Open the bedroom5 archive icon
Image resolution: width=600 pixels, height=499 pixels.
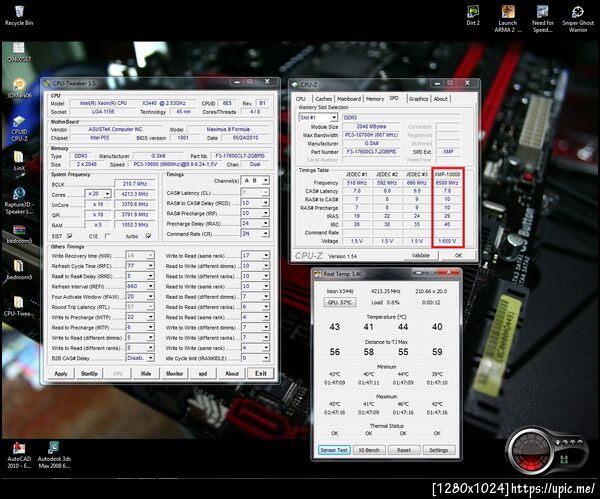[19, 234]
